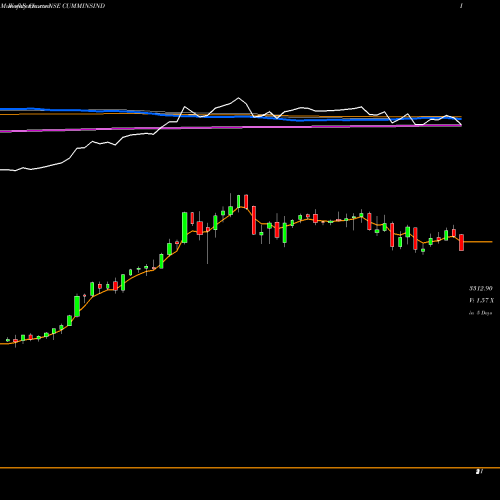Viewport: 500px width, 500px height.
Task: Click the pink moving average line
Action: tap(231, 128)
